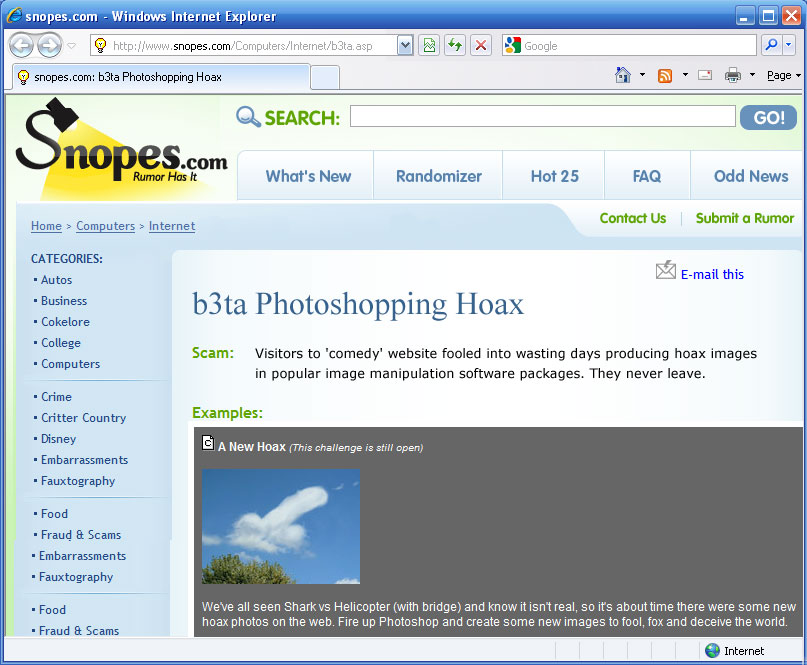
Task: Expand the Print options dropdown arrow
Action: [752, 75]
